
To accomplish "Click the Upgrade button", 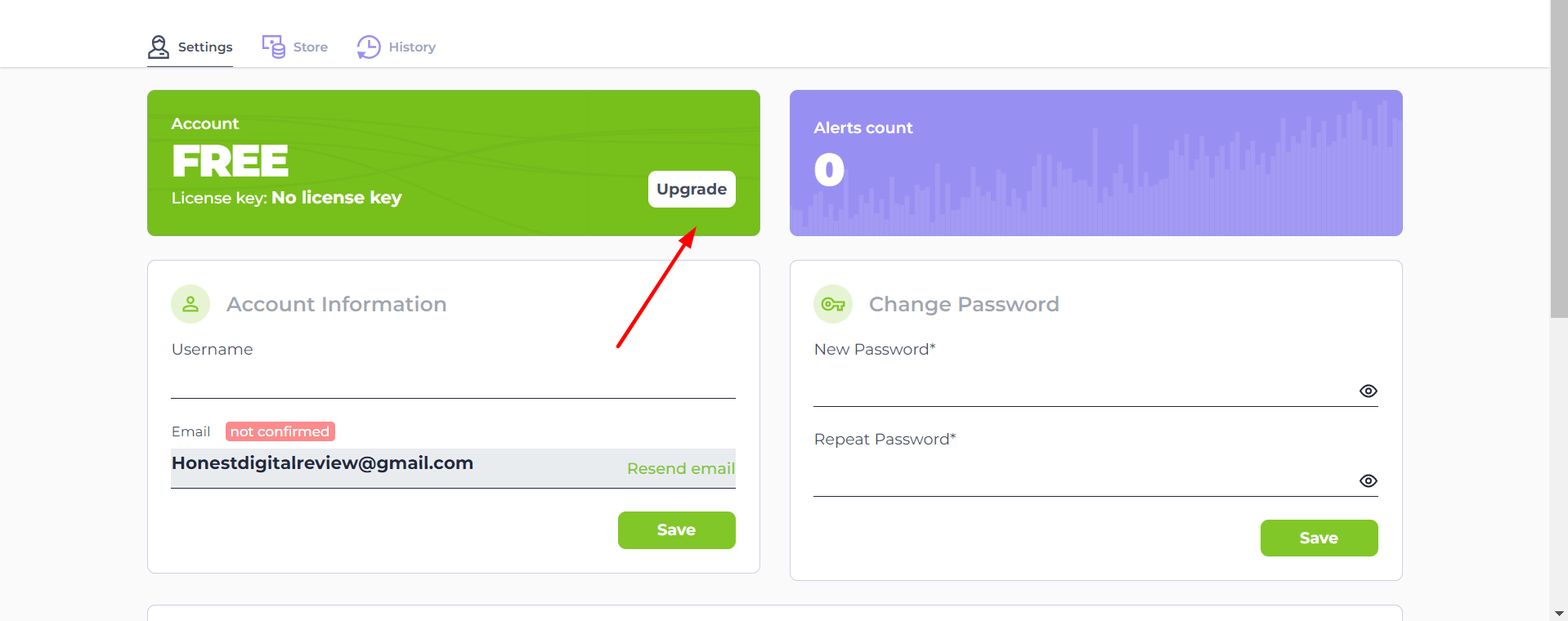I will [x=692, y=189].
